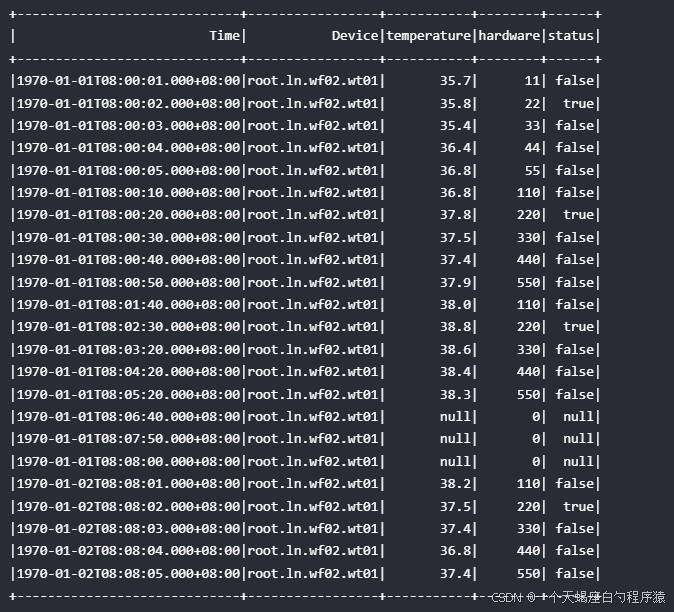Select the temperature value 38.2
The image size is (674, 612).
456,484
